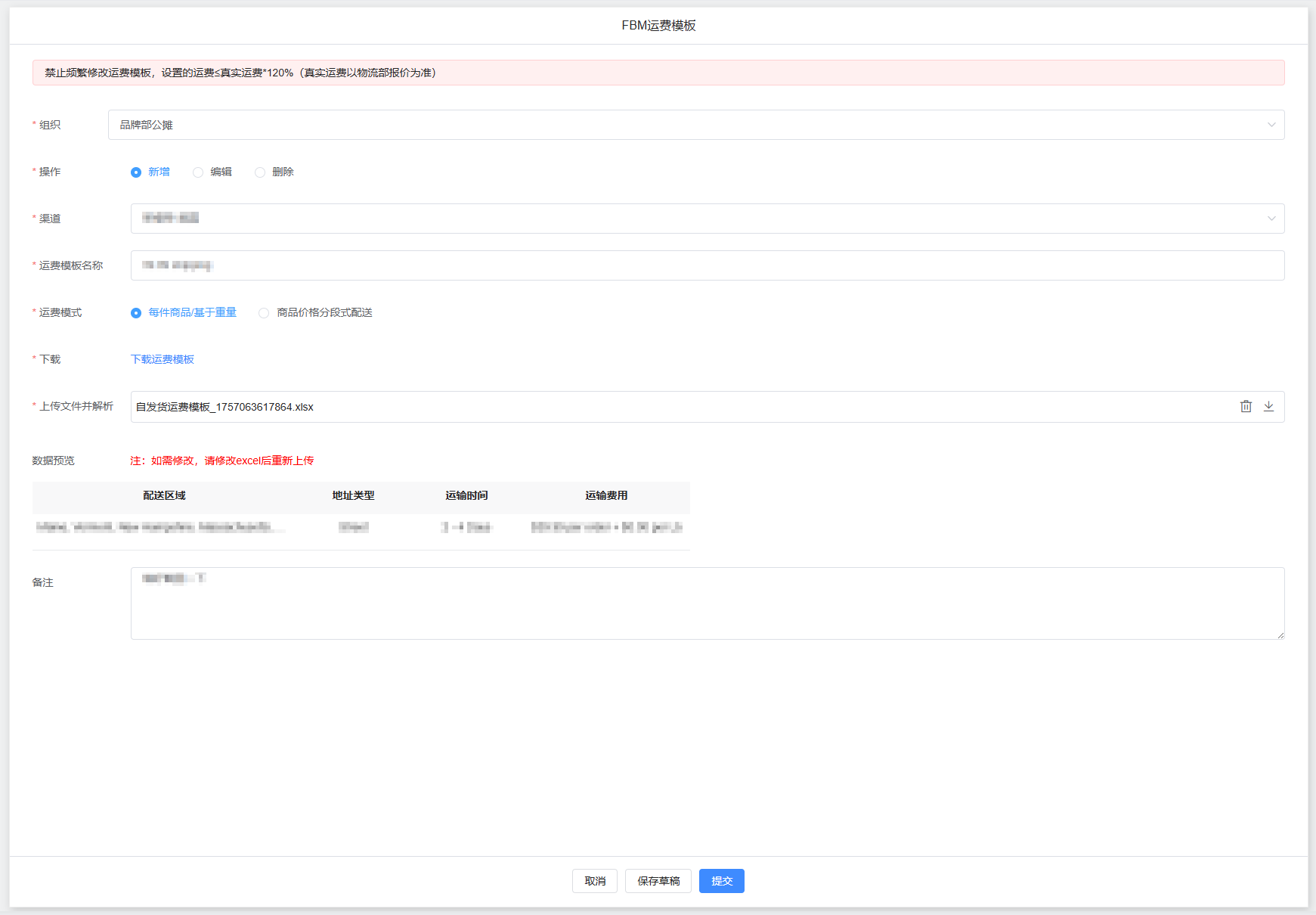Screen dimensions: 1316x915
Task: Select 商品价格分段式配送 shipping mode
Action: 264,313
